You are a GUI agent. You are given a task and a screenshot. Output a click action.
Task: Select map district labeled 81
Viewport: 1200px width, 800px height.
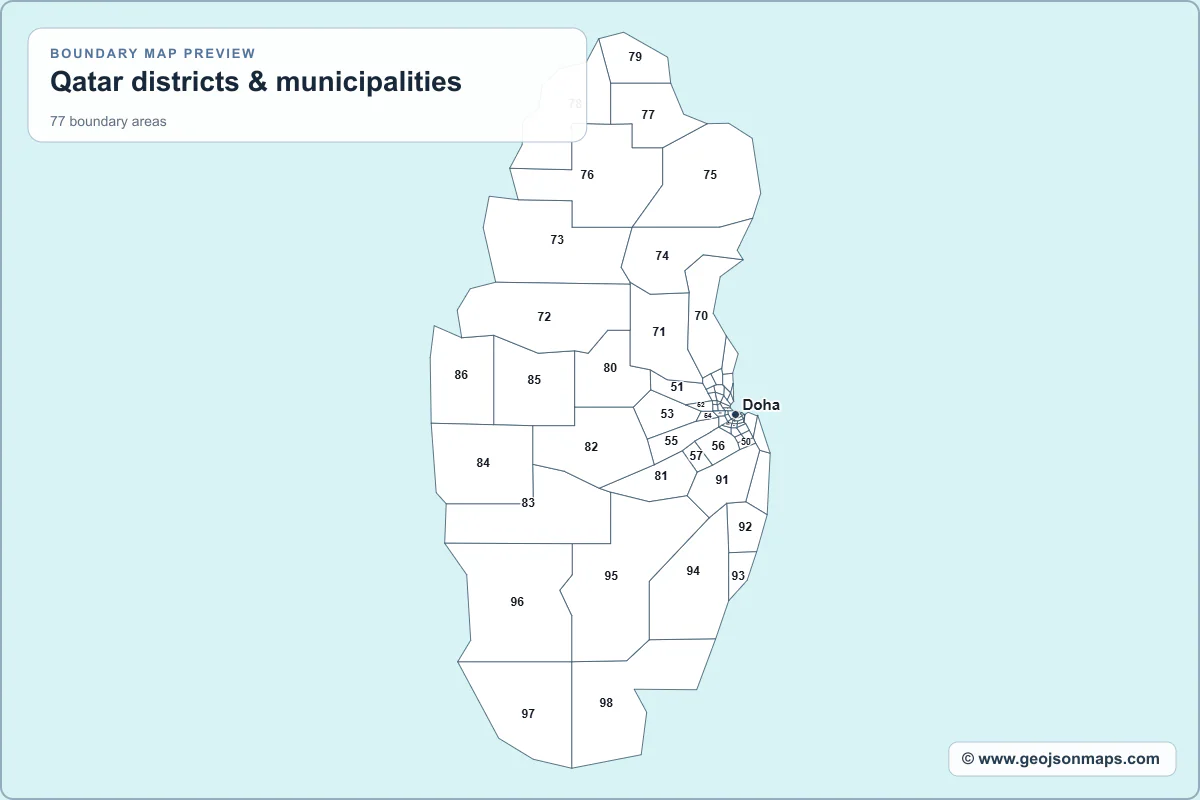pyautogui.click(x=661, y=476)
